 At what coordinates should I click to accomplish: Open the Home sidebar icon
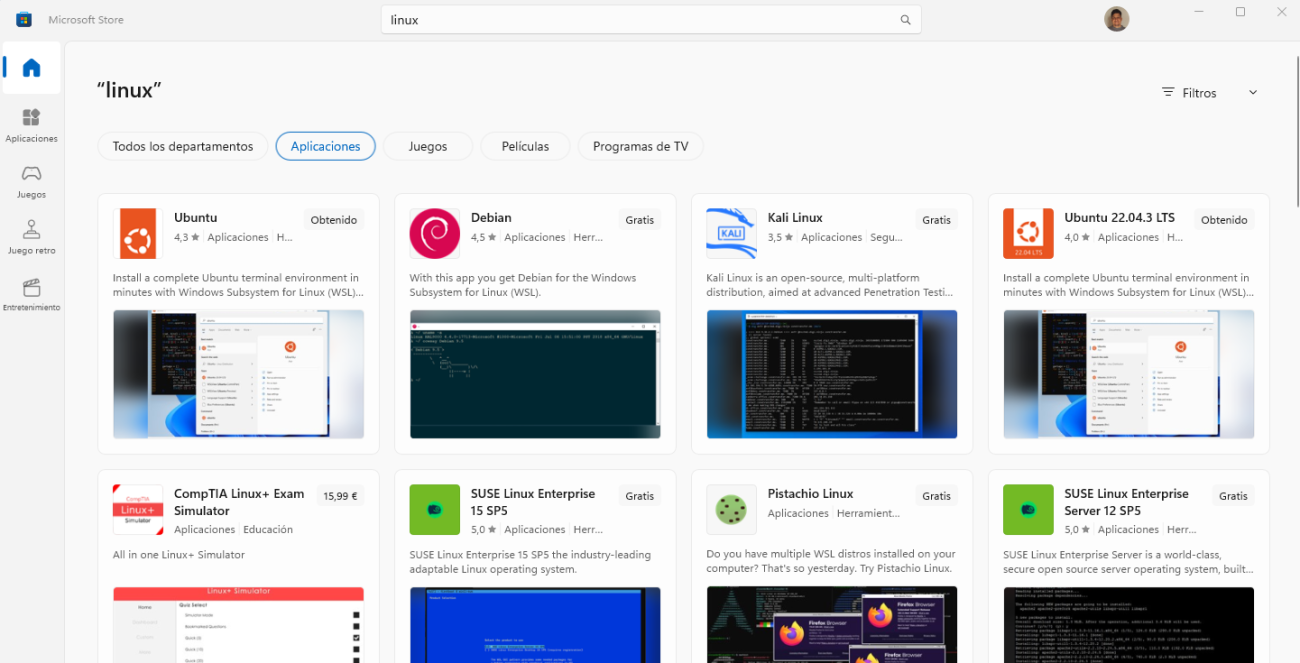(x=32, y=68)
